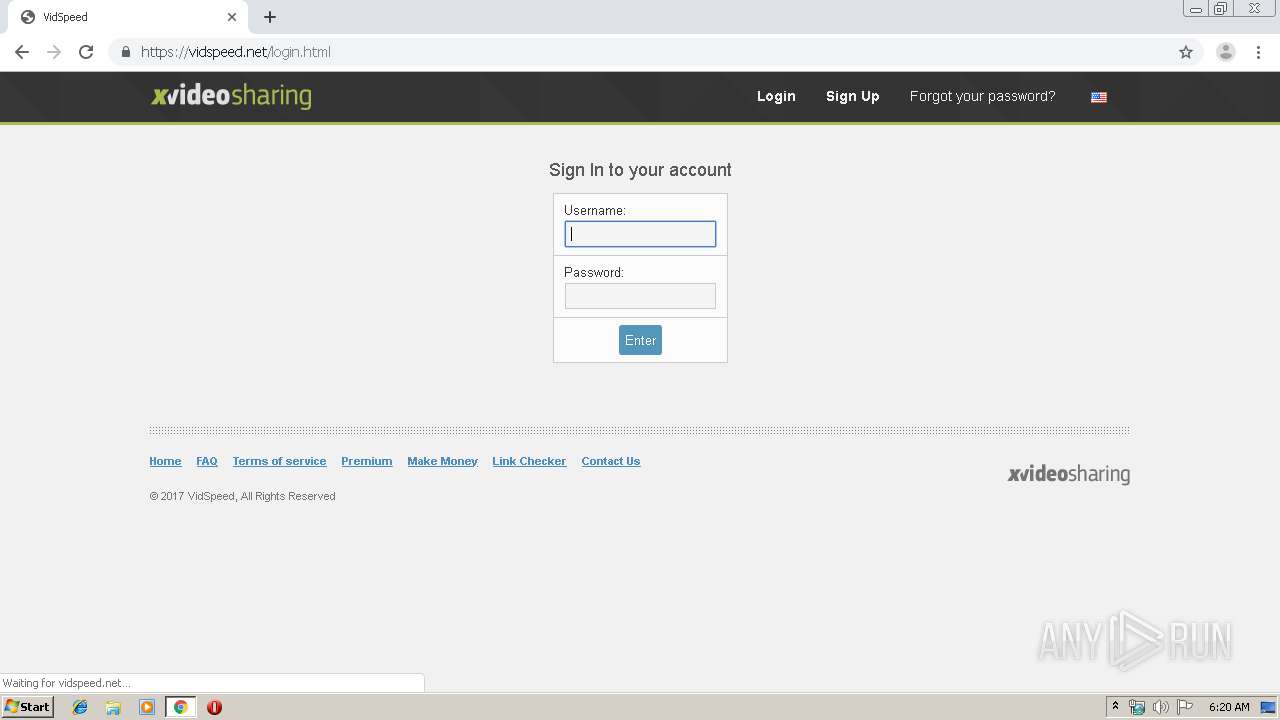Click the browser forward arrow
Image resolution: width=1280 pixels, height=720 pixels.
(54, 52)
